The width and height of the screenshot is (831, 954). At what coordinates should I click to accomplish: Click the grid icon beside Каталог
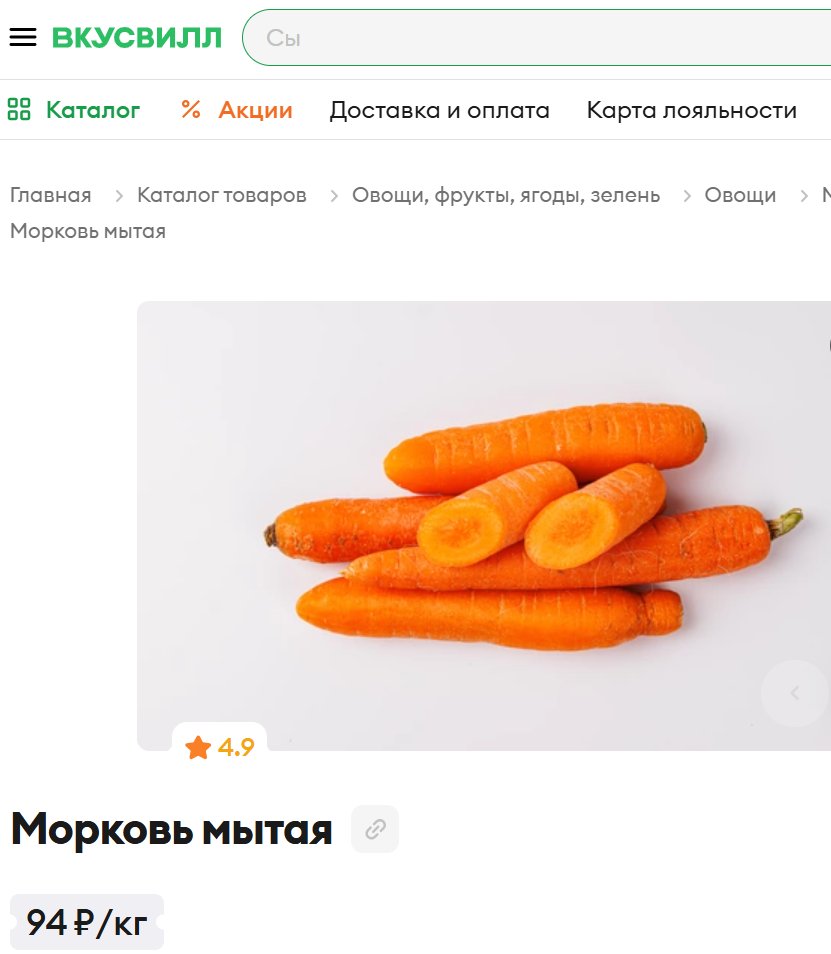[x=19, y=110]
